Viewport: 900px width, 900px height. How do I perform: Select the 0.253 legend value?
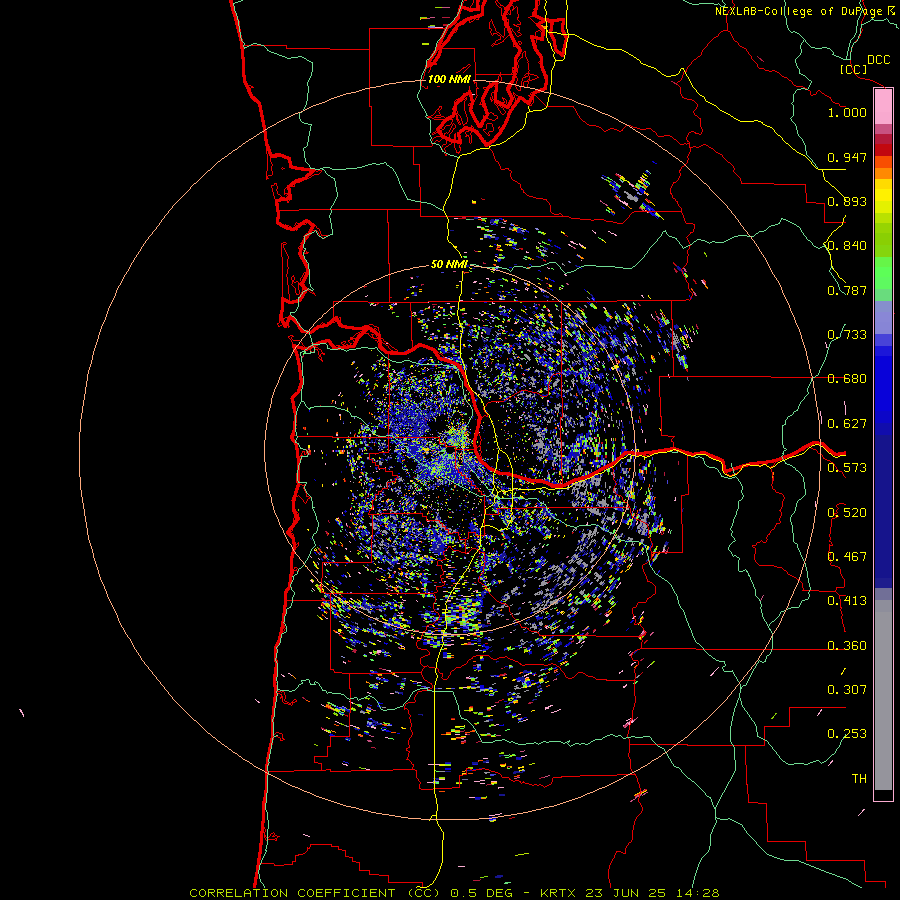click(847, 734)
